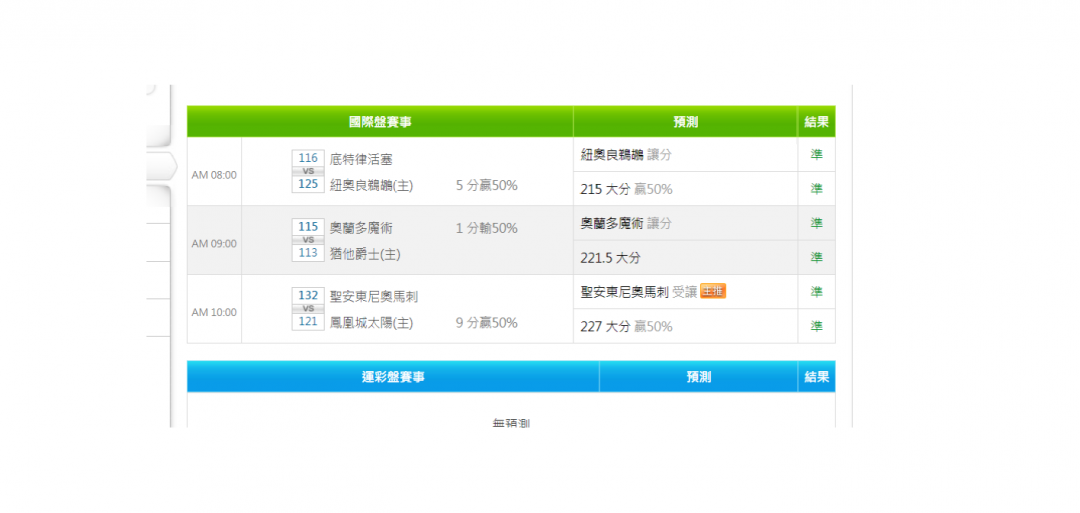Screen dimensions: 1080x513
Task: Click the 結果 column header in green table
Action: 816,122
